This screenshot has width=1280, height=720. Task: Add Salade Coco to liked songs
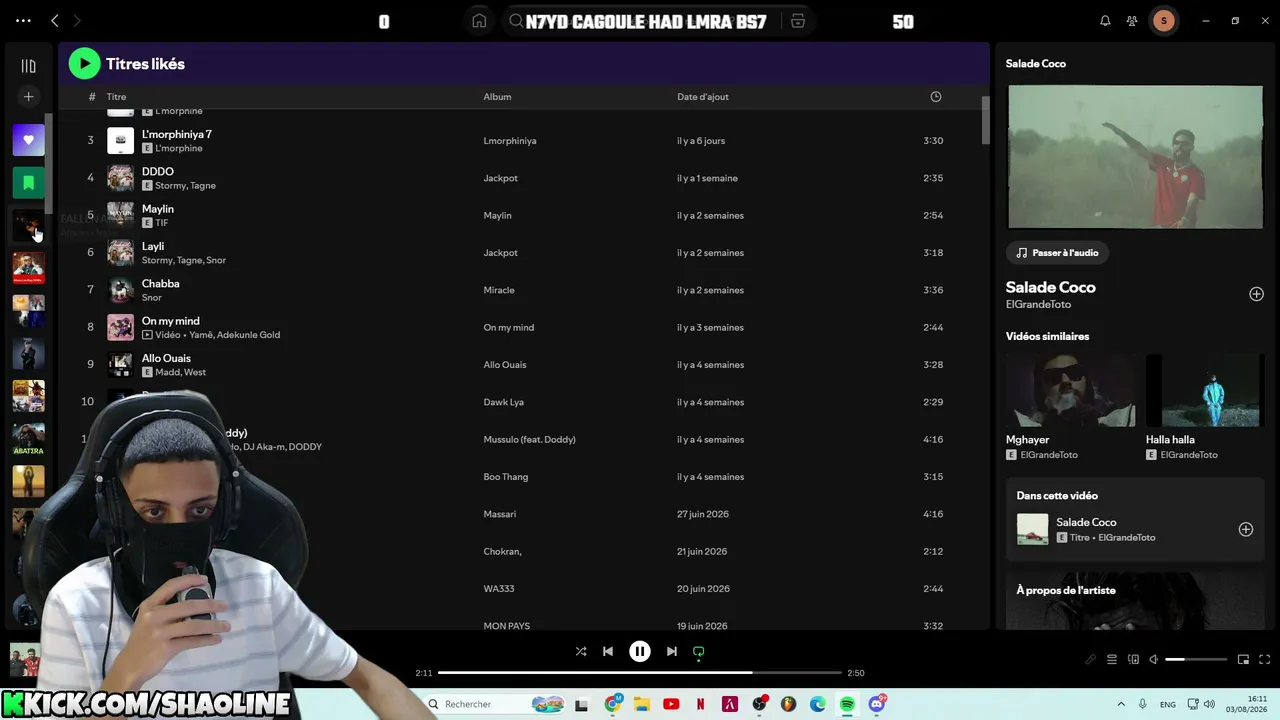pos(1256,294)
